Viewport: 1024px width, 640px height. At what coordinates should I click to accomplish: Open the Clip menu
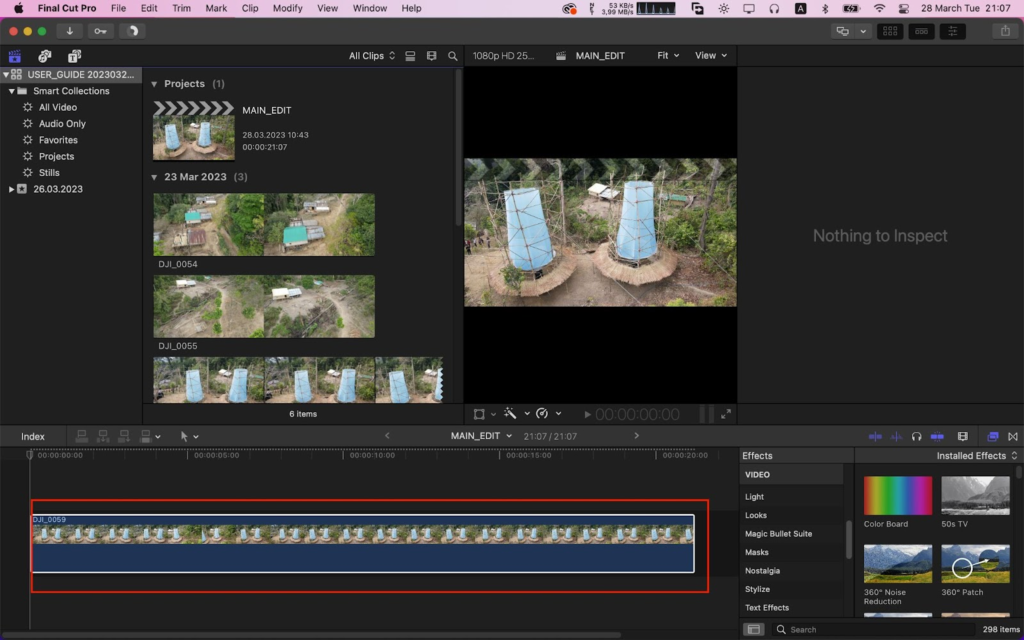[250, 8]
